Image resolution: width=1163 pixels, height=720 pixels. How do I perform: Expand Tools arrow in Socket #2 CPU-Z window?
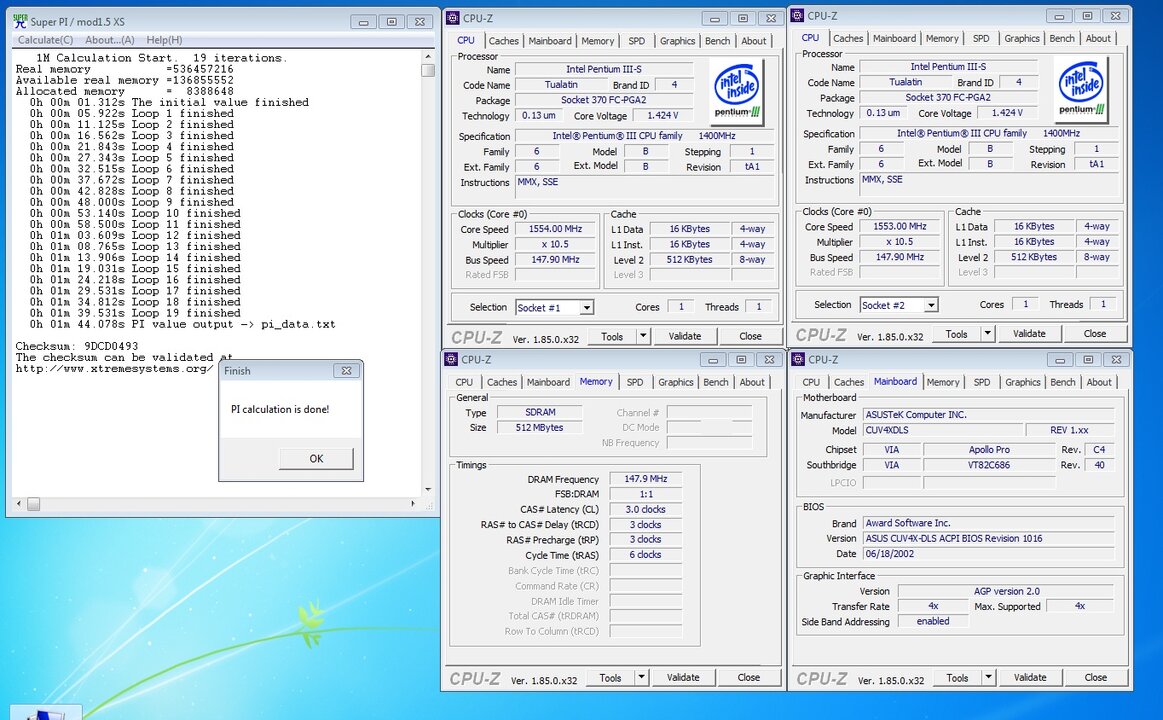(987, 334)
